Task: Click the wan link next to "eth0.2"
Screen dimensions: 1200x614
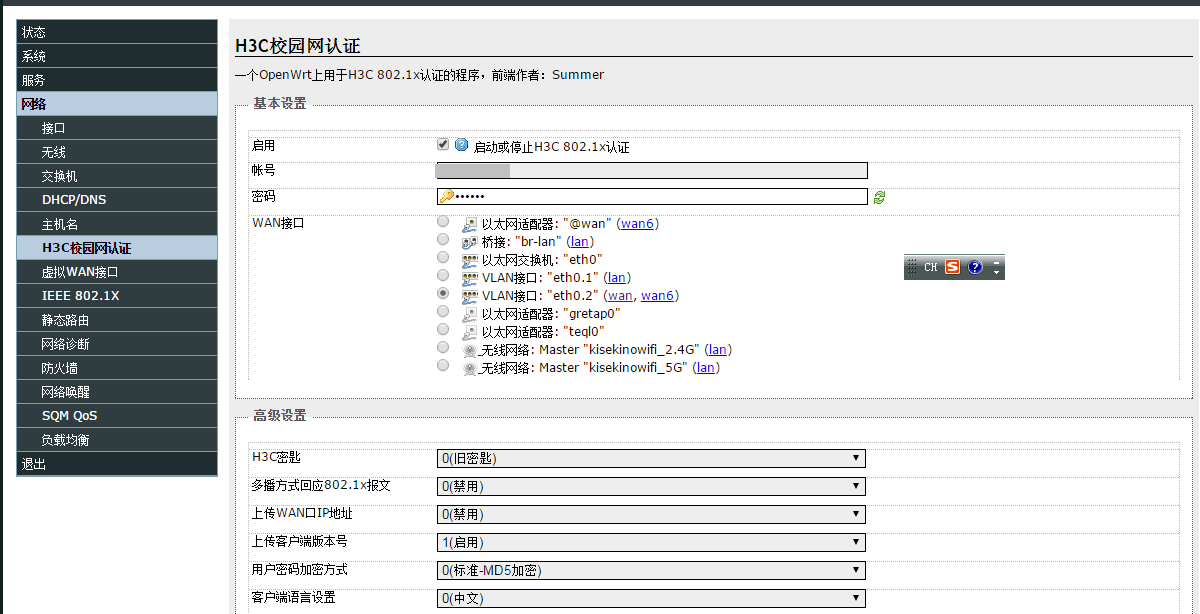Action: [620, 296]
